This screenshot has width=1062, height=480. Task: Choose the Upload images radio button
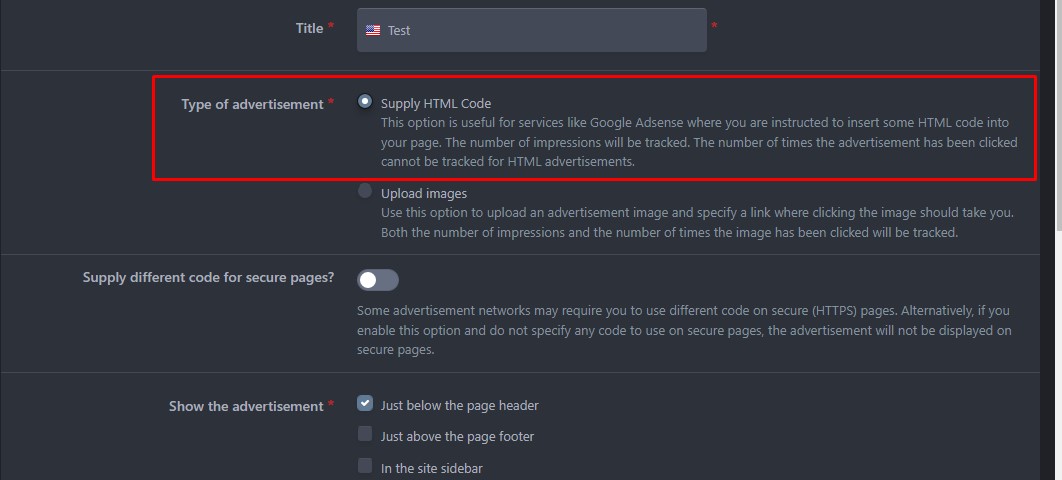pos(365,191)
